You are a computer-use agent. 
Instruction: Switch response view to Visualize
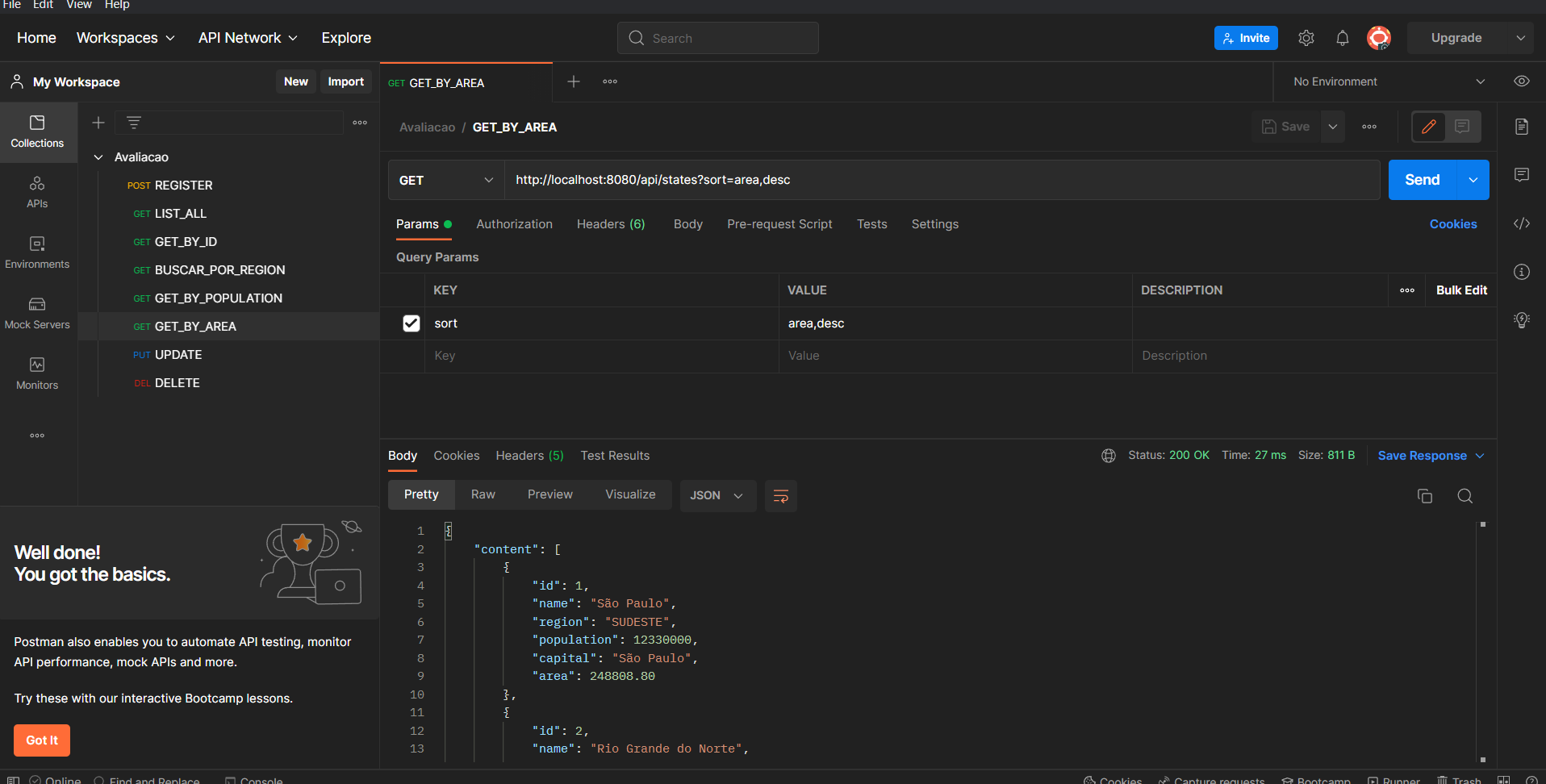(630, 494)
